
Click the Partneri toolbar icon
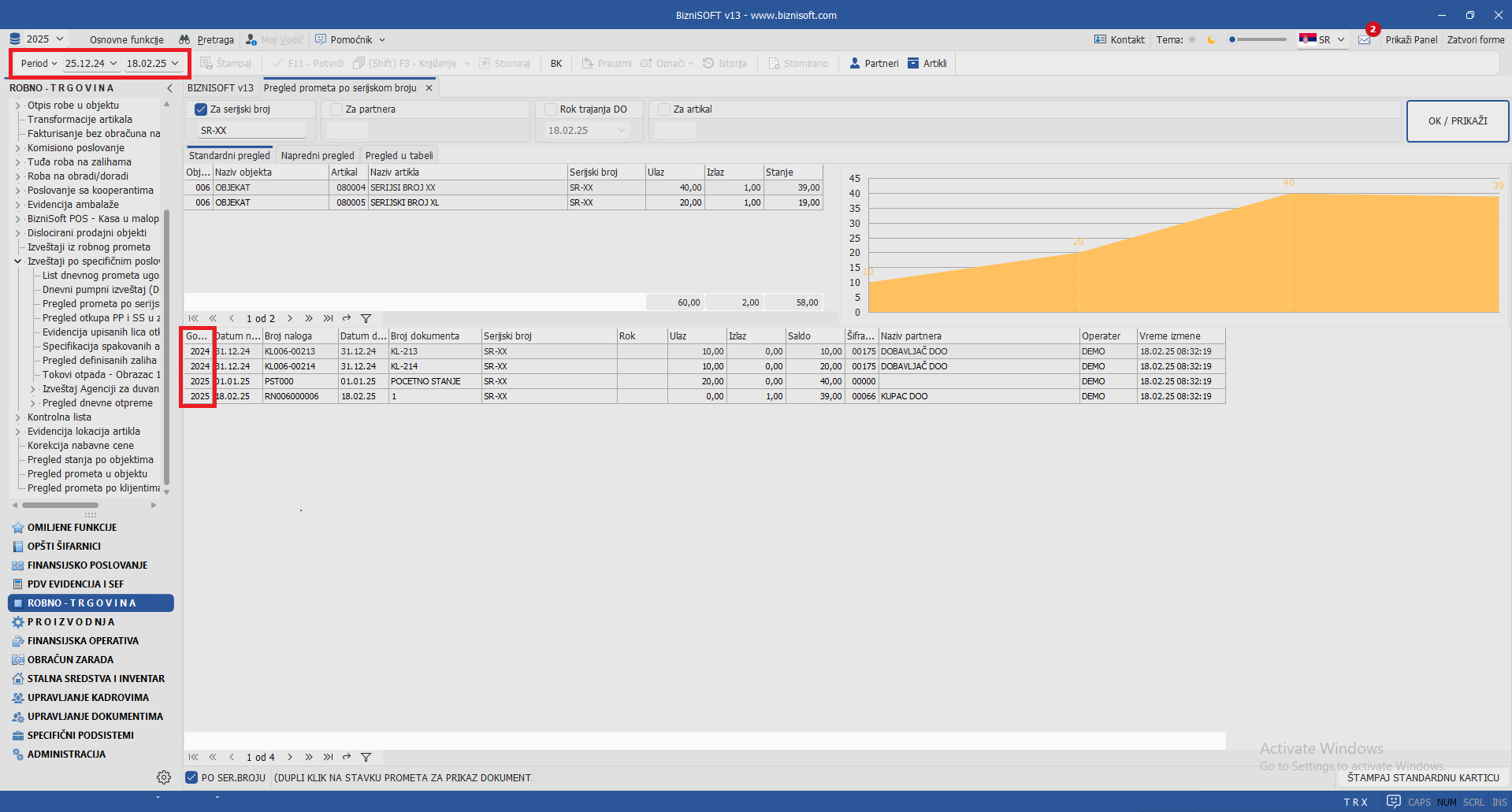point(855,64)
